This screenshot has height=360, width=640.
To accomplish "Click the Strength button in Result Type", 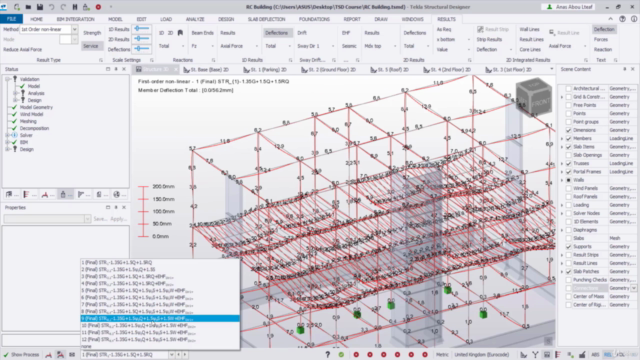I will click(x=92, y=33).
